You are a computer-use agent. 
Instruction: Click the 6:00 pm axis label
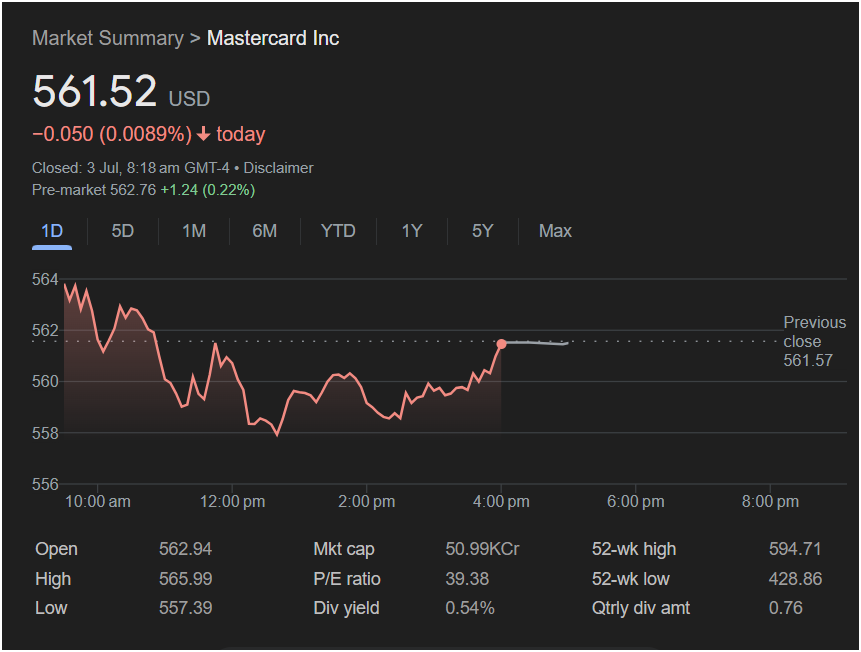pyautogui.click(x=635, y=501)
